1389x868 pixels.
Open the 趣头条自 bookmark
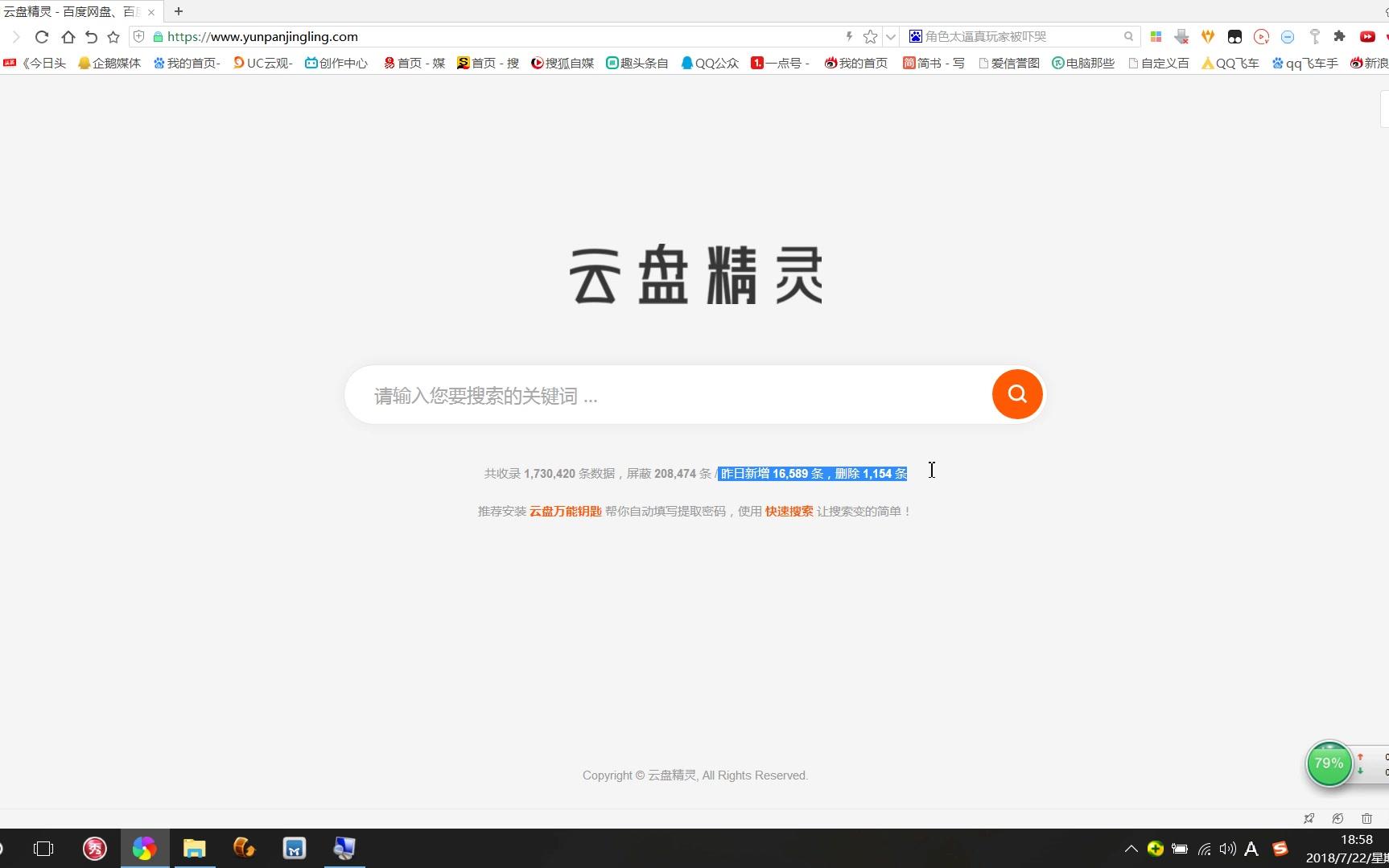[x=637, y=63]
